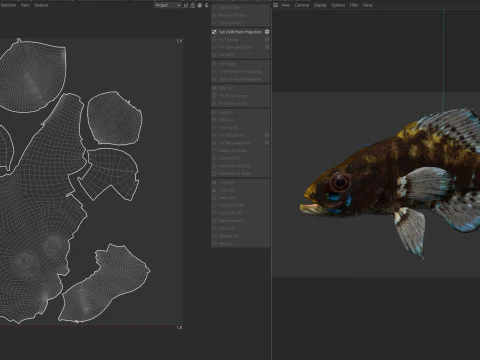Click the Set UVW from Projection checker icon
This screenshot has height=360, width=480.
[214, 32]
